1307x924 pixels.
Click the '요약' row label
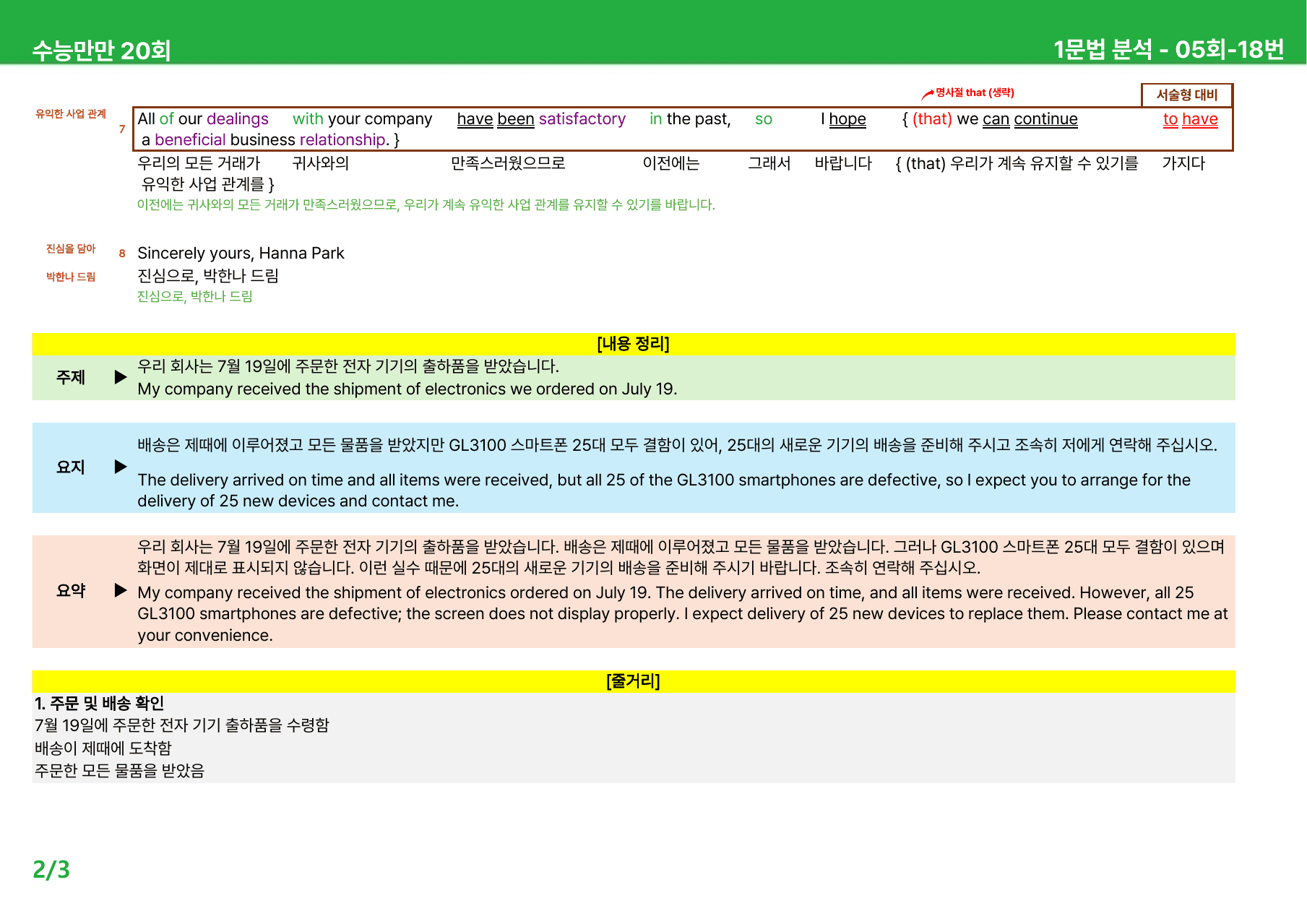click(71, 591)
